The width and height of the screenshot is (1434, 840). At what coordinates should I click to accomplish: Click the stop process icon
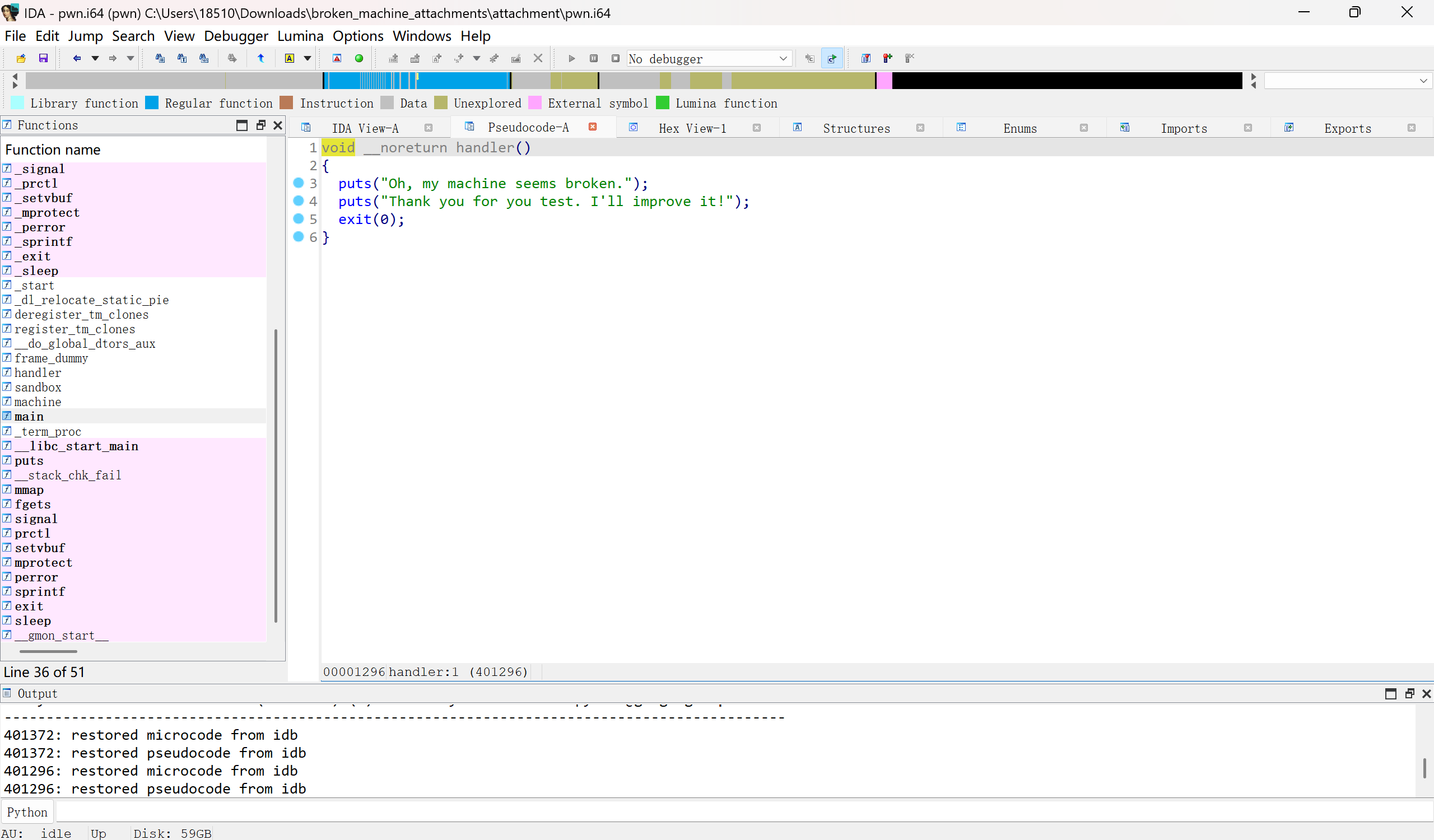click(x=615, y=58)
